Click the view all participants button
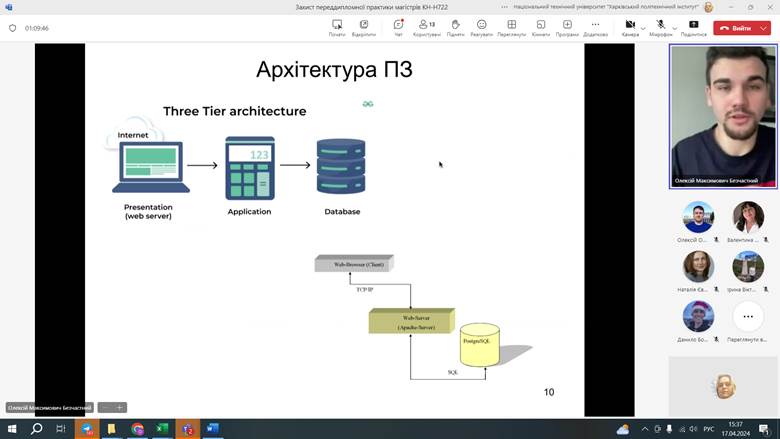780x439 pixels. [x=748, y=318]
